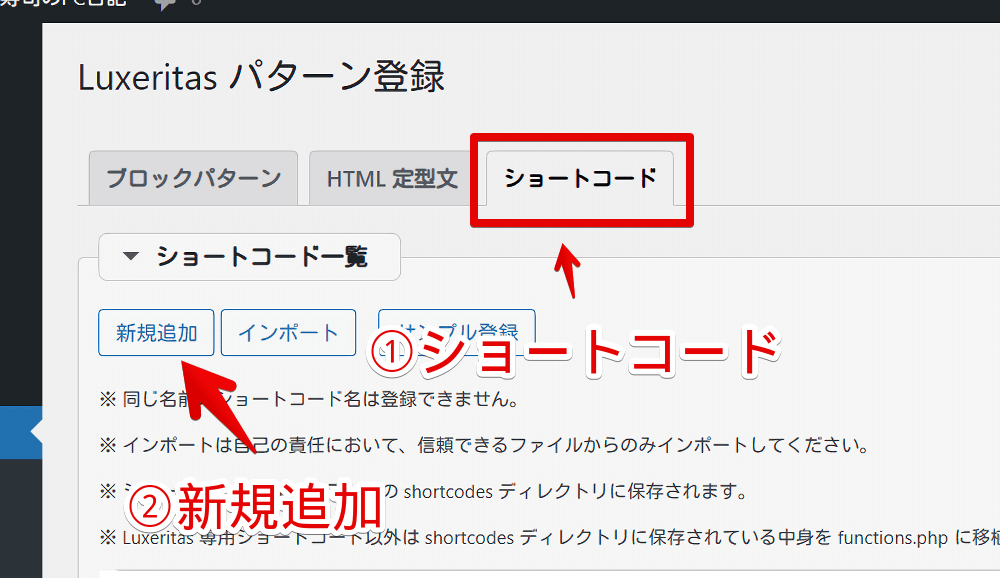Viewport: 1000px width, 578px height.
Task: Click the highlighted blue sidebar menu item
Action: click(x=21, y=433)
